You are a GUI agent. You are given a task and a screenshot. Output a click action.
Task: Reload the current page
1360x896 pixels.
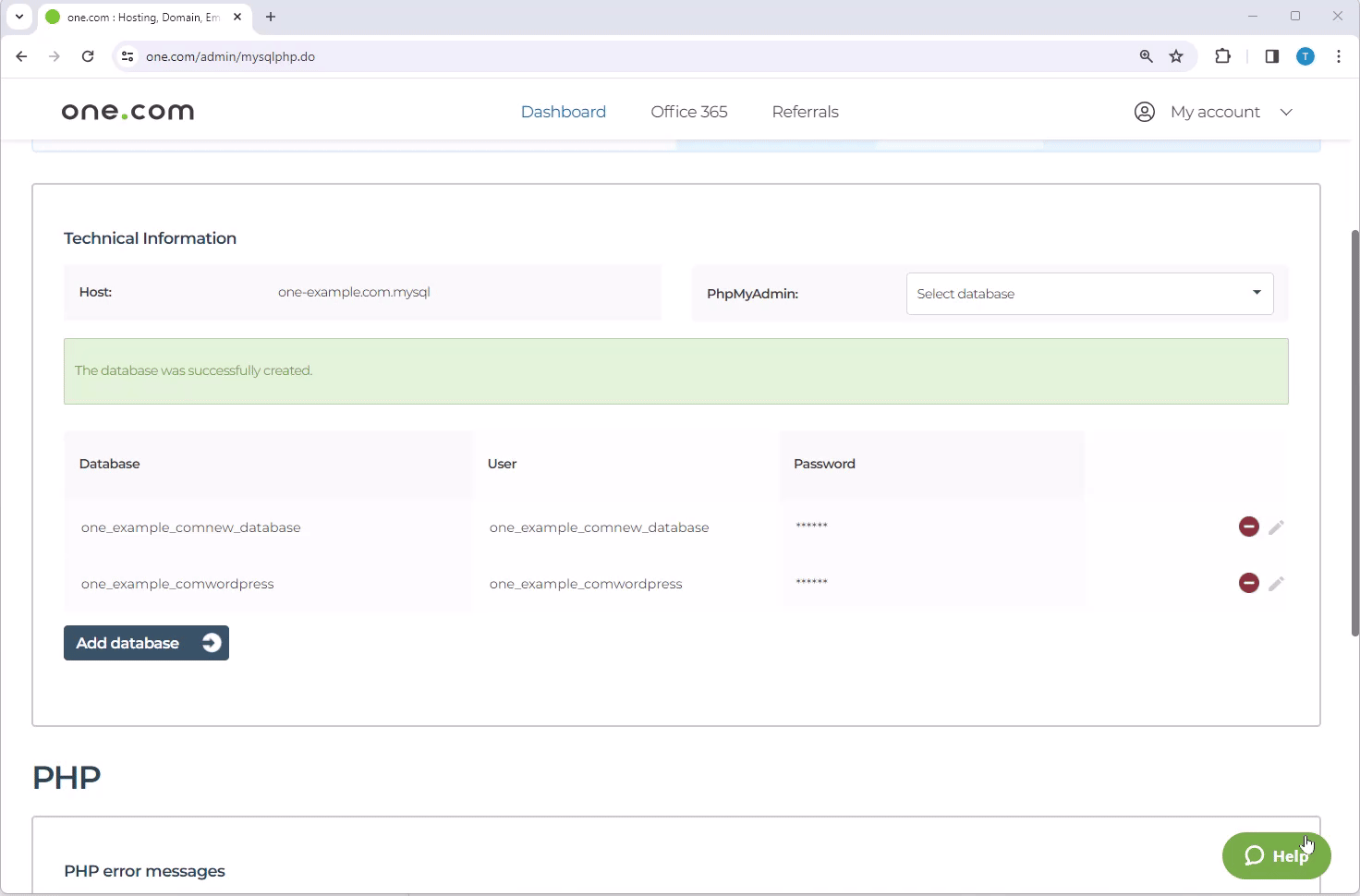click(x=88, y=56)
